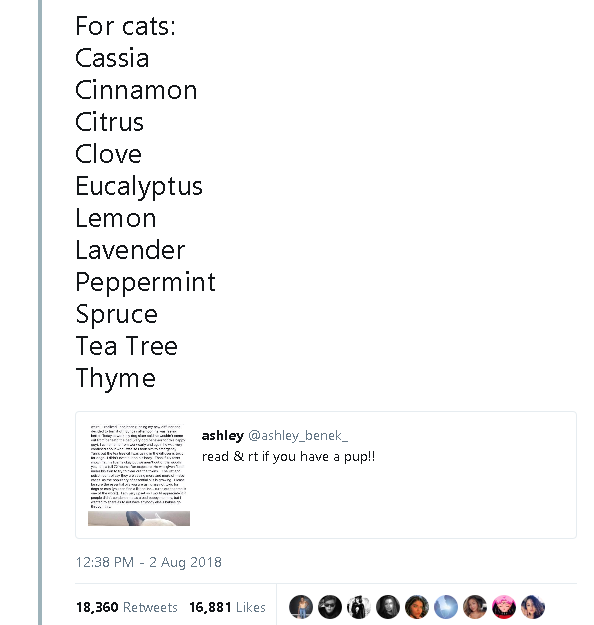Click the word Eucalyptus in the tweet

click(x=139, y=187)
